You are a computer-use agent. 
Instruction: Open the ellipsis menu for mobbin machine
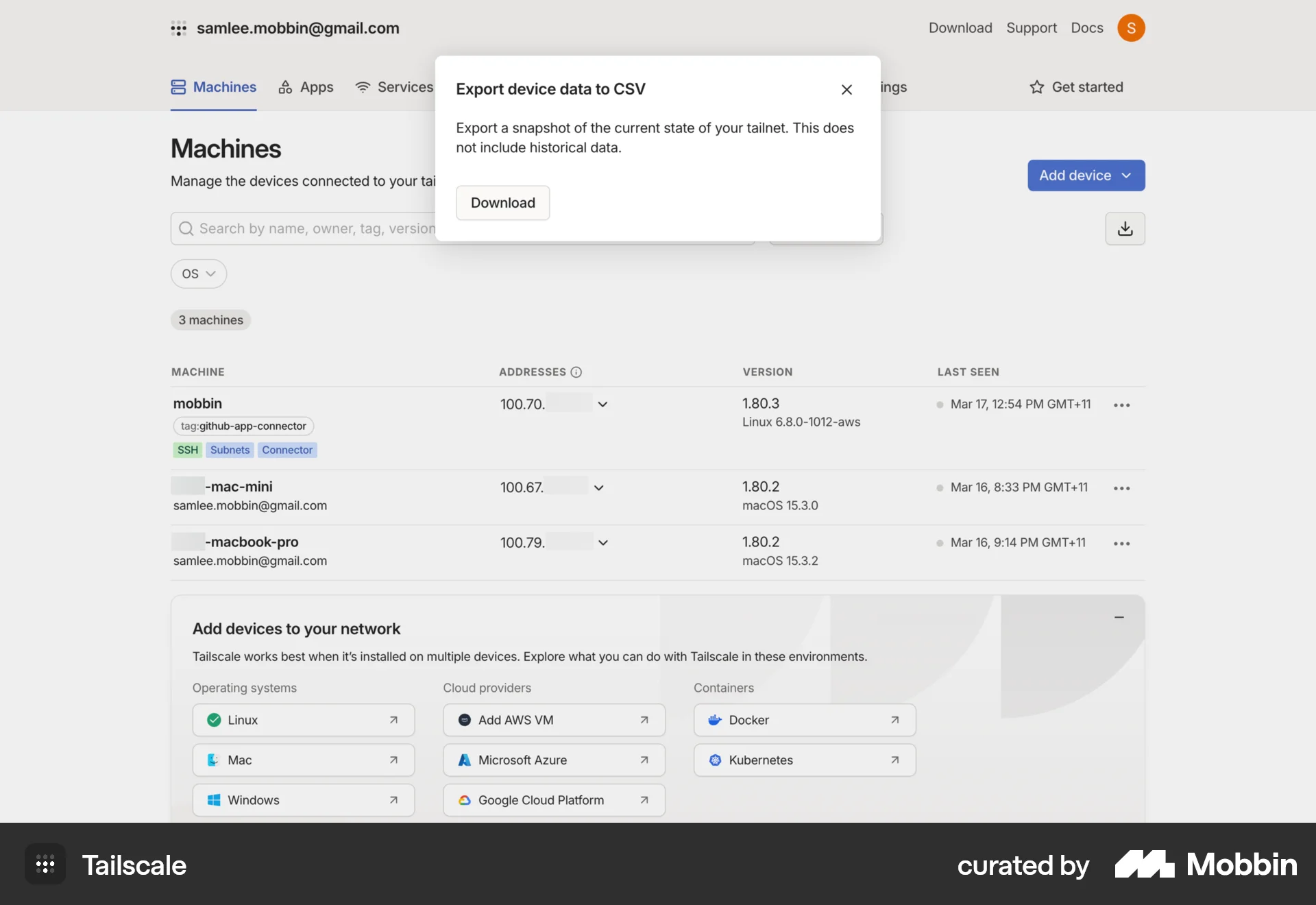[x=1121, y=405]
